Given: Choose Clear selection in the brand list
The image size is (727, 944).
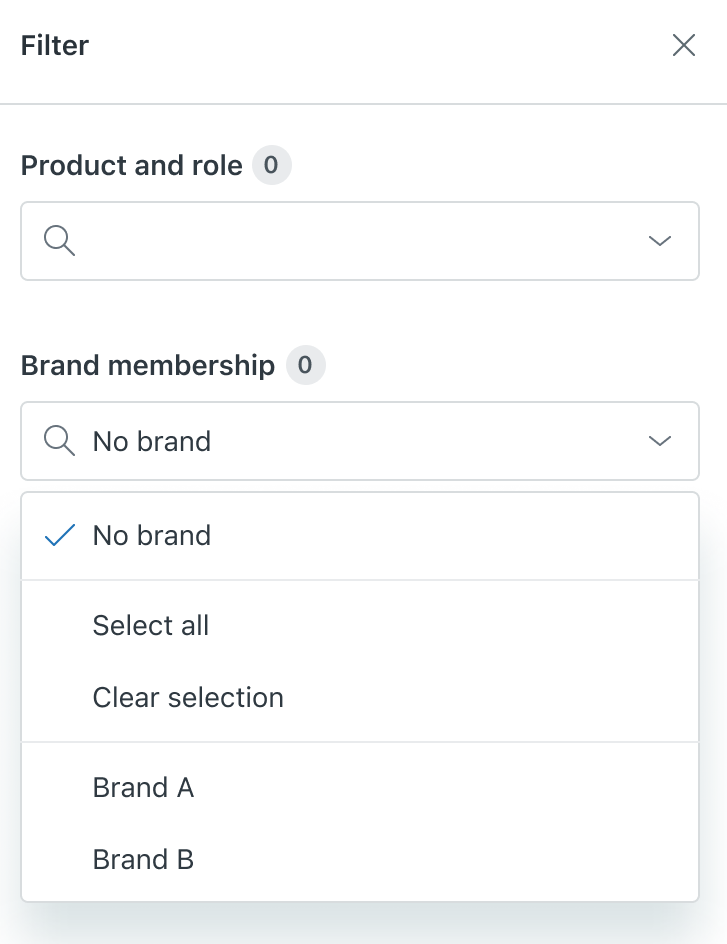Looking at the screenshot, I should [188, 697].
